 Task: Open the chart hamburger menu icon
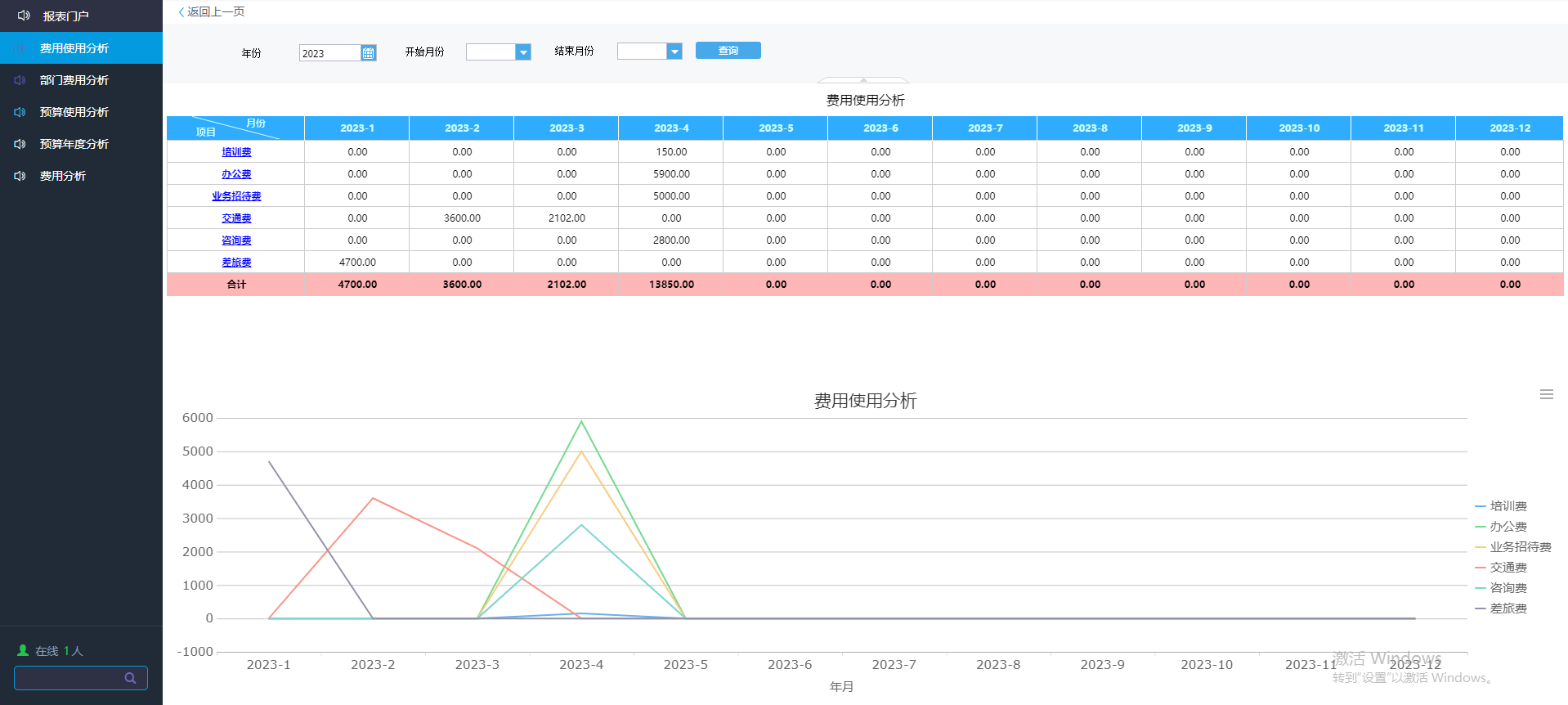(1546, 394)
